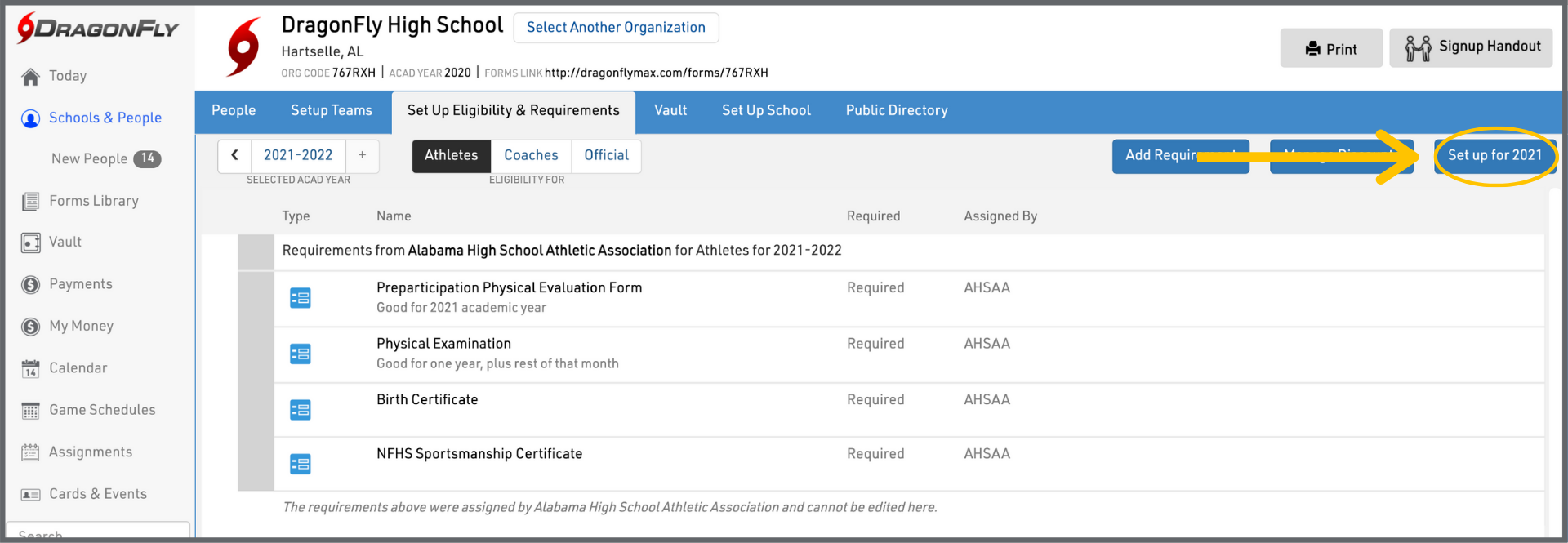Click Select Another Organization button
Image resolution: width=1568 pixels, height=543 pixels.
click(x=616, y=28)
